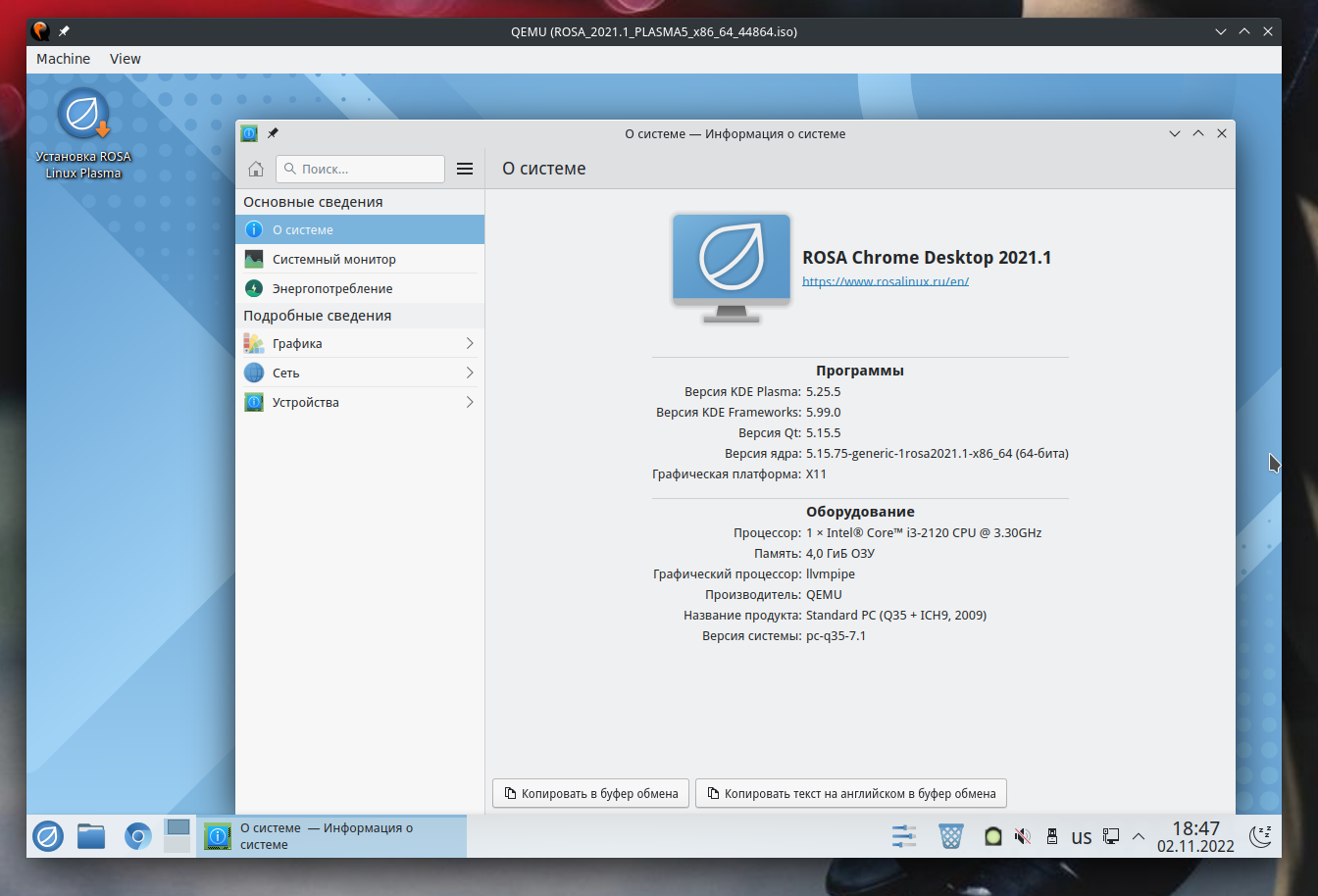Show hidden tray icons with the up arrow
The height and width of the screenshot is (896, 1318).
[1139, 836]
